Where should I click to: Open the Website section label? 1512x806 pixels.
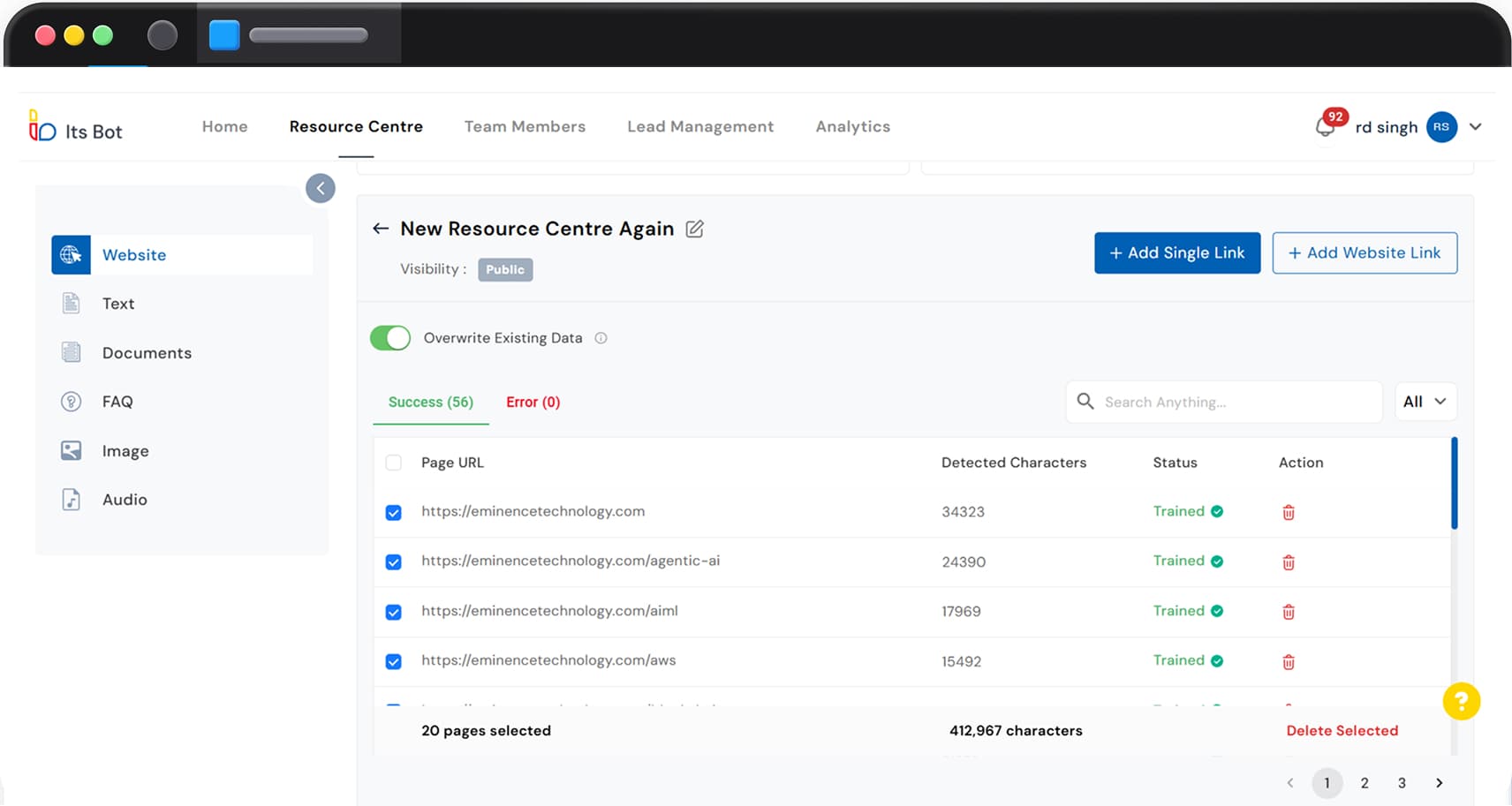134,255
